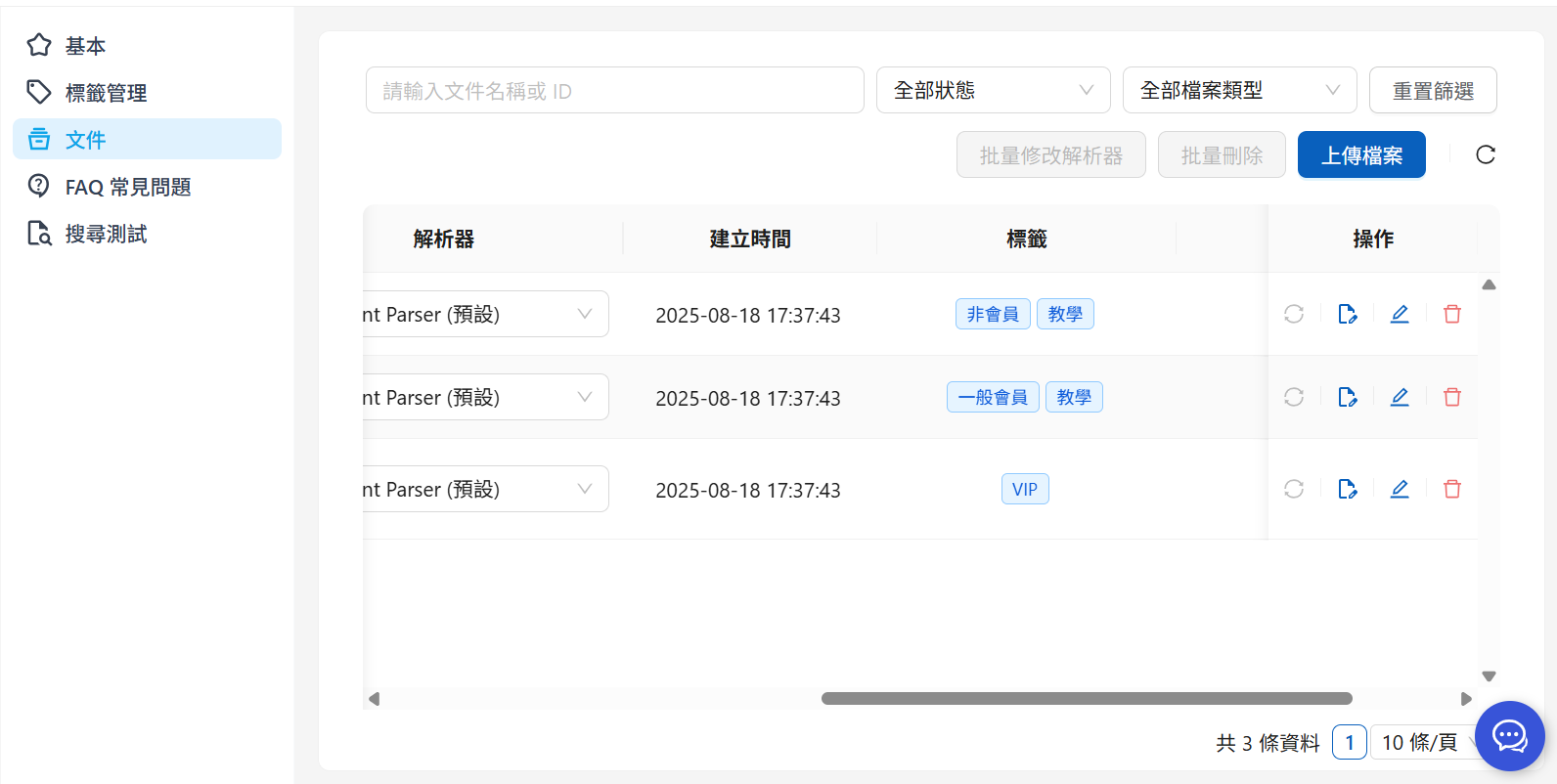Click the file edit icon in VIP row
The width and height of the screenshot is (1557, 784).
click(x=1347, y=489)
